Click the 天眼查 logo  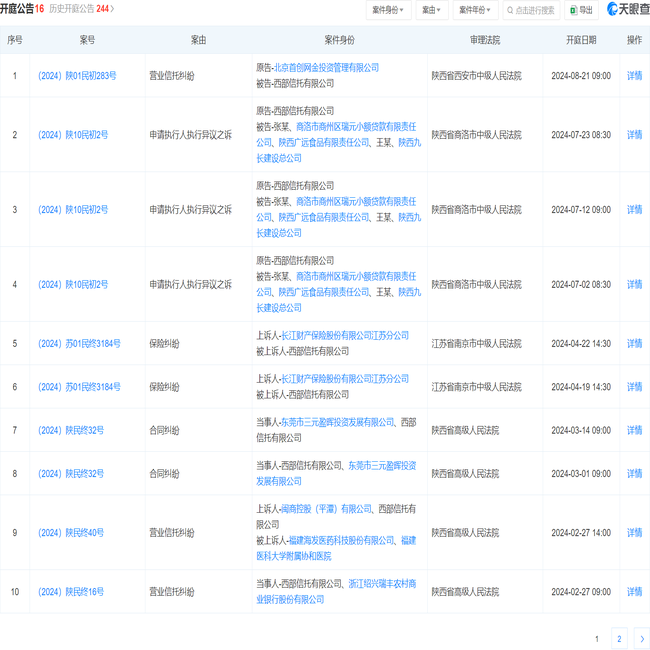coord(628,9)
